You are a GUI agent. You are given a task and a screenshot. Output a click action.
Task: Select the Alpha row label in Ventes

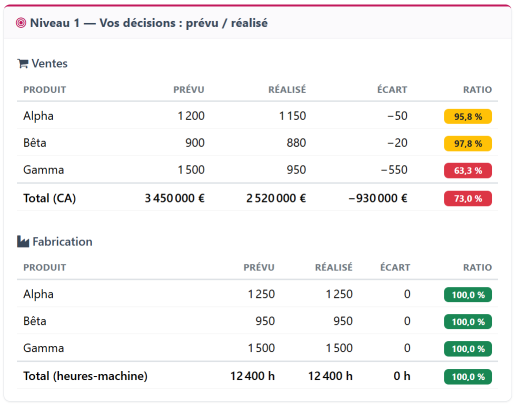(38, 116)
